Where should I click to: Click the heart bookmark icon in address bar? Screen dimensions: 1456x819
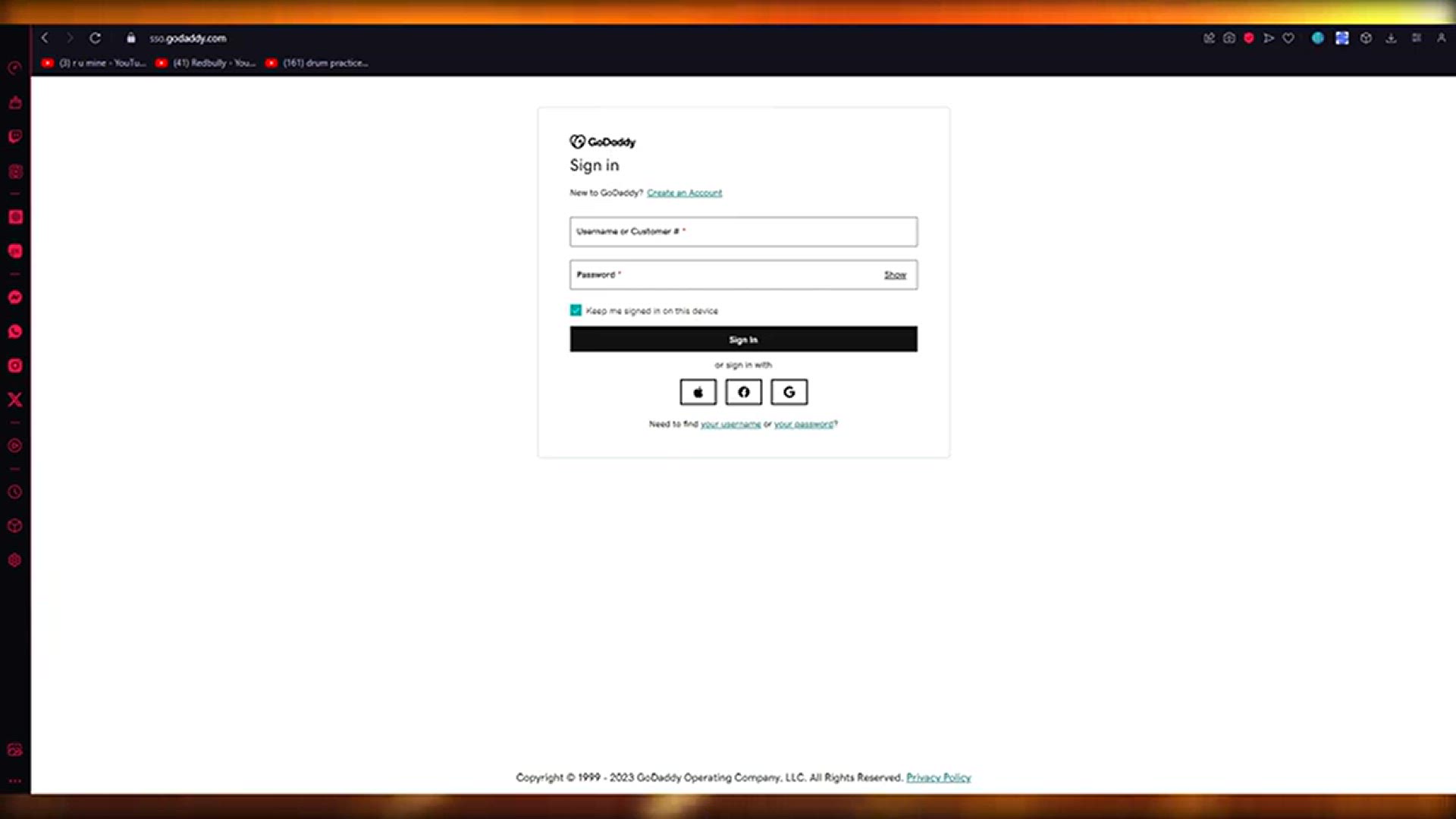[1288, 38]
